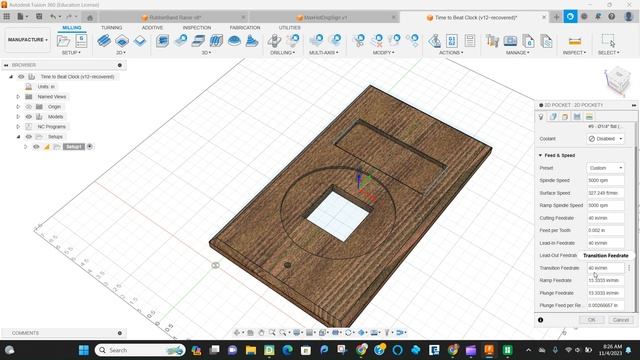Screen dimensions: 640x360
Task: Switch to the FABRICATION tab
Action: [x=245, y=27]
